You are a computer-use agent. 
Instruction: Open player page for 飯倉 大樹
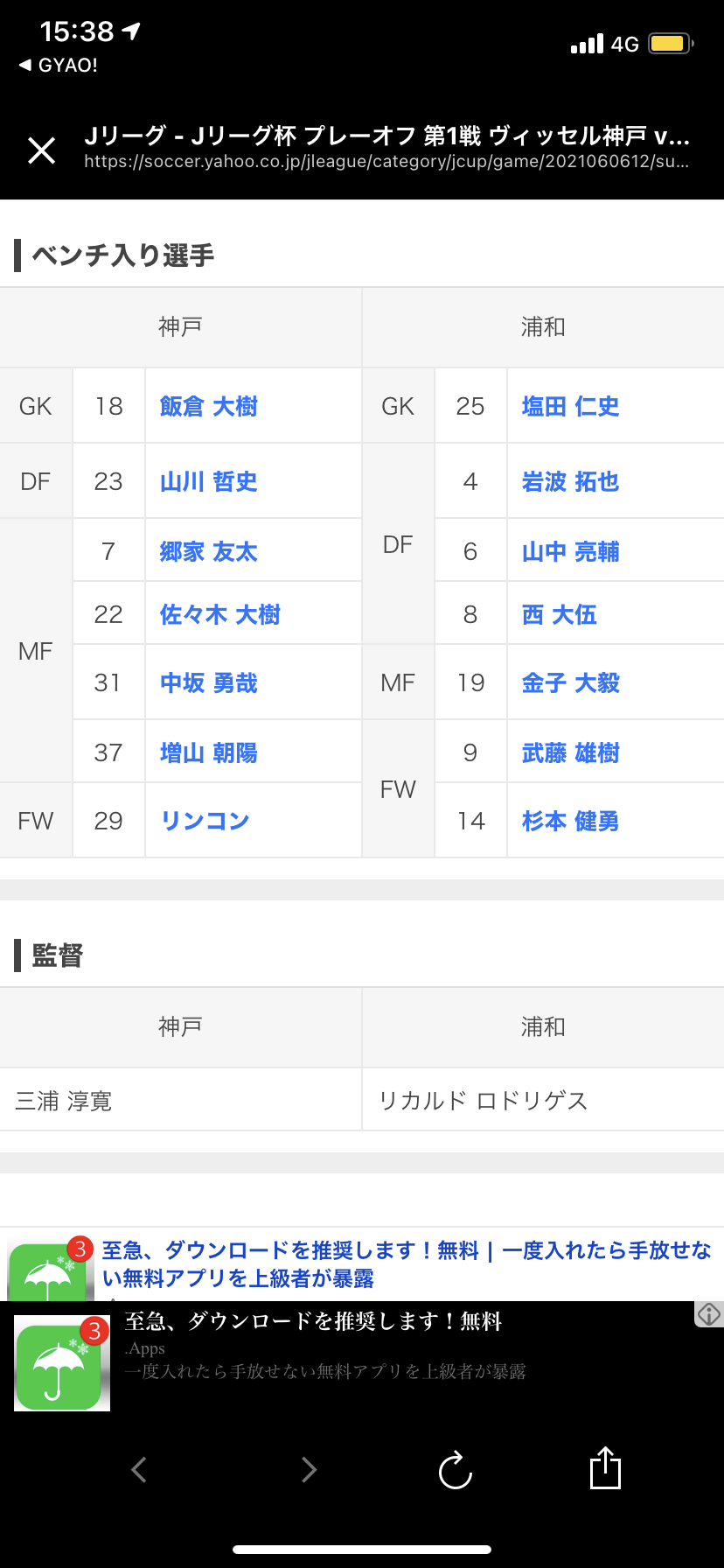point(208,407)
